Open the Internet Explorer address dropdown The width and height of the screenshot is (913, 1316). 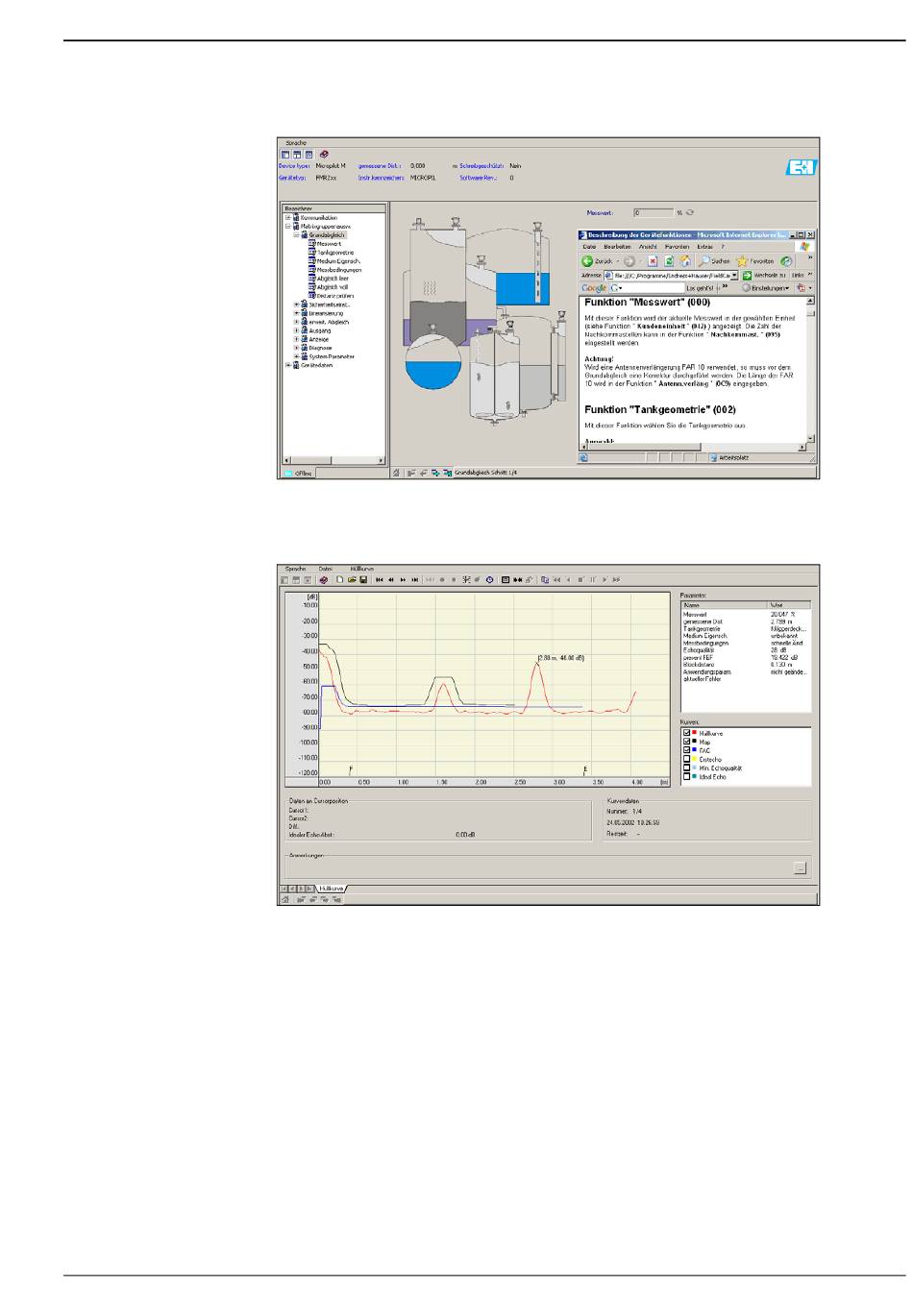[x=734, y=275]
